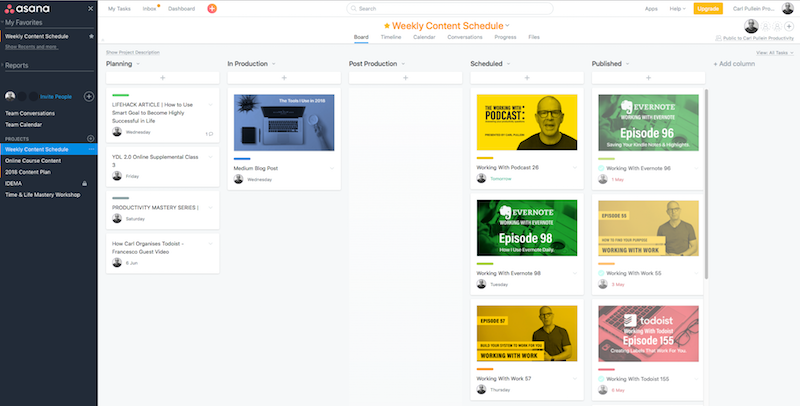Expand options chevron on Medium Blog Post card
Image resolution: width=800 pixels, height=406 pixels.
click(332, 168)
